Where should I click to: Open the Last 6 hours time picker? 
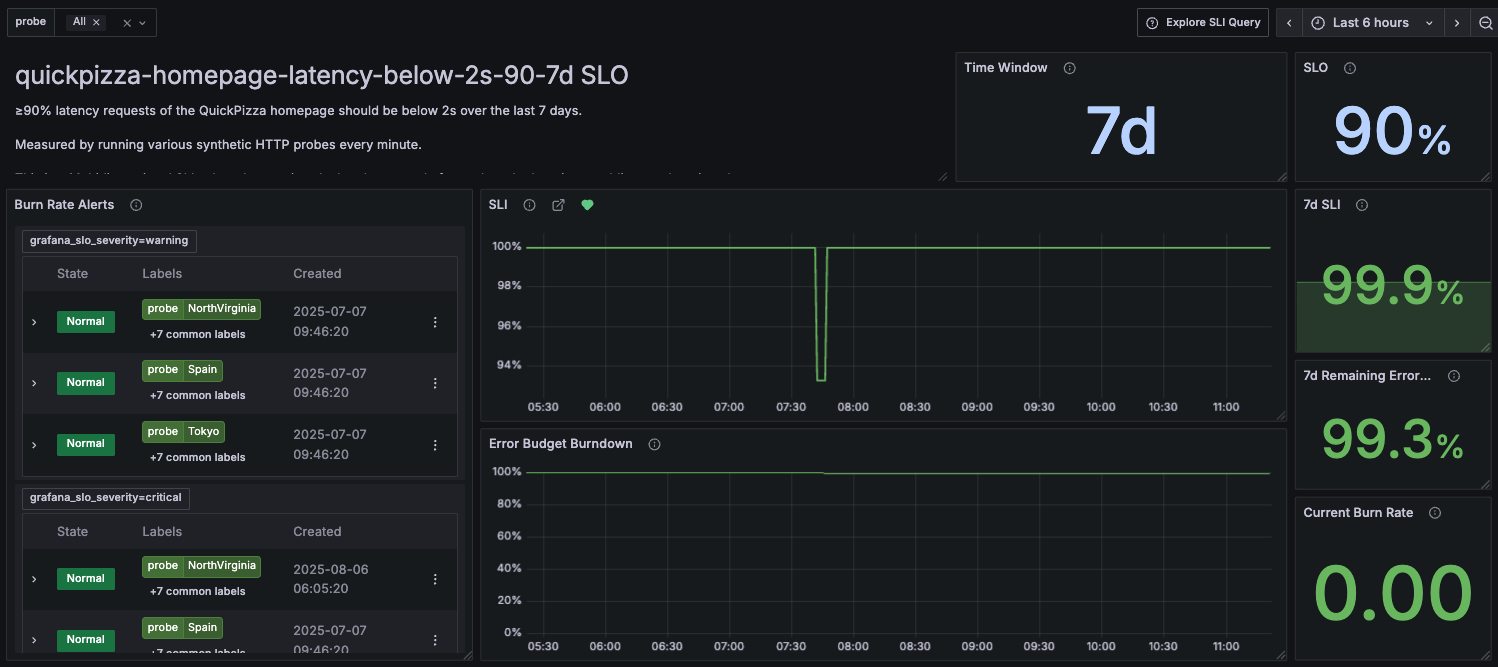1371,23
